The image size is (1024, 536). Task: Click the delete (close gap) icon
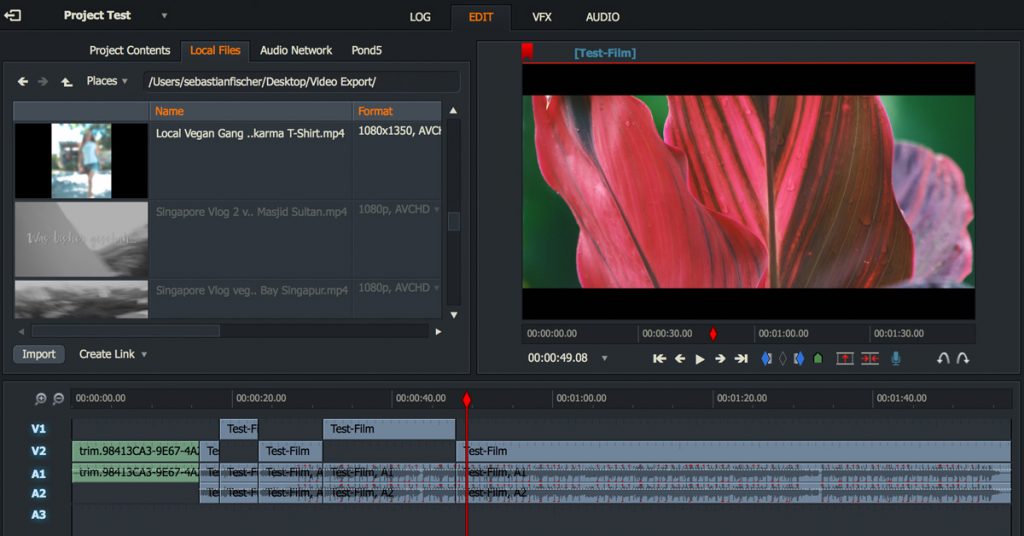[x=870, y=358]
